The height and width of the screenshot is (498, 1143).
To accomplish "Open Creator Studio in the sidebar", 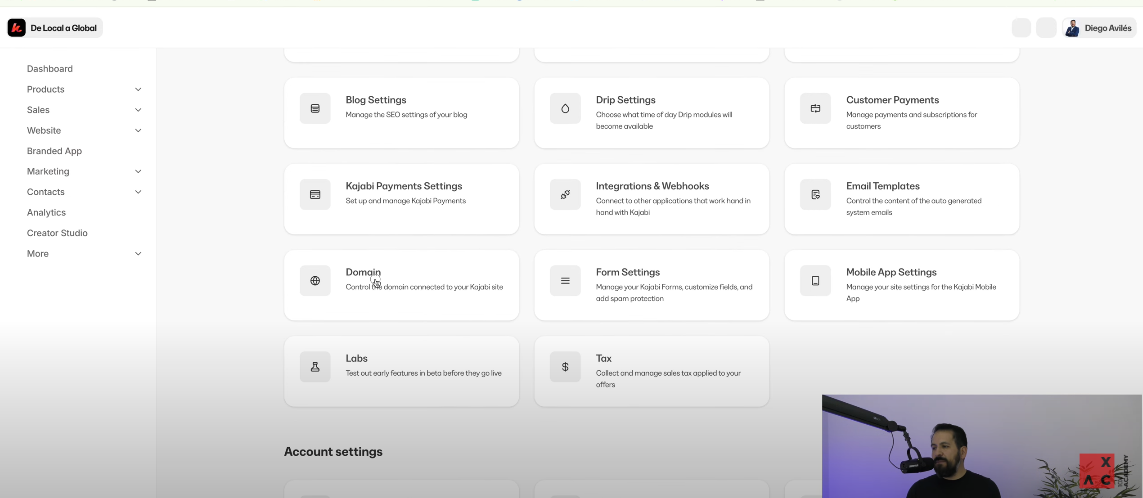I will click(x=57, y=233).
